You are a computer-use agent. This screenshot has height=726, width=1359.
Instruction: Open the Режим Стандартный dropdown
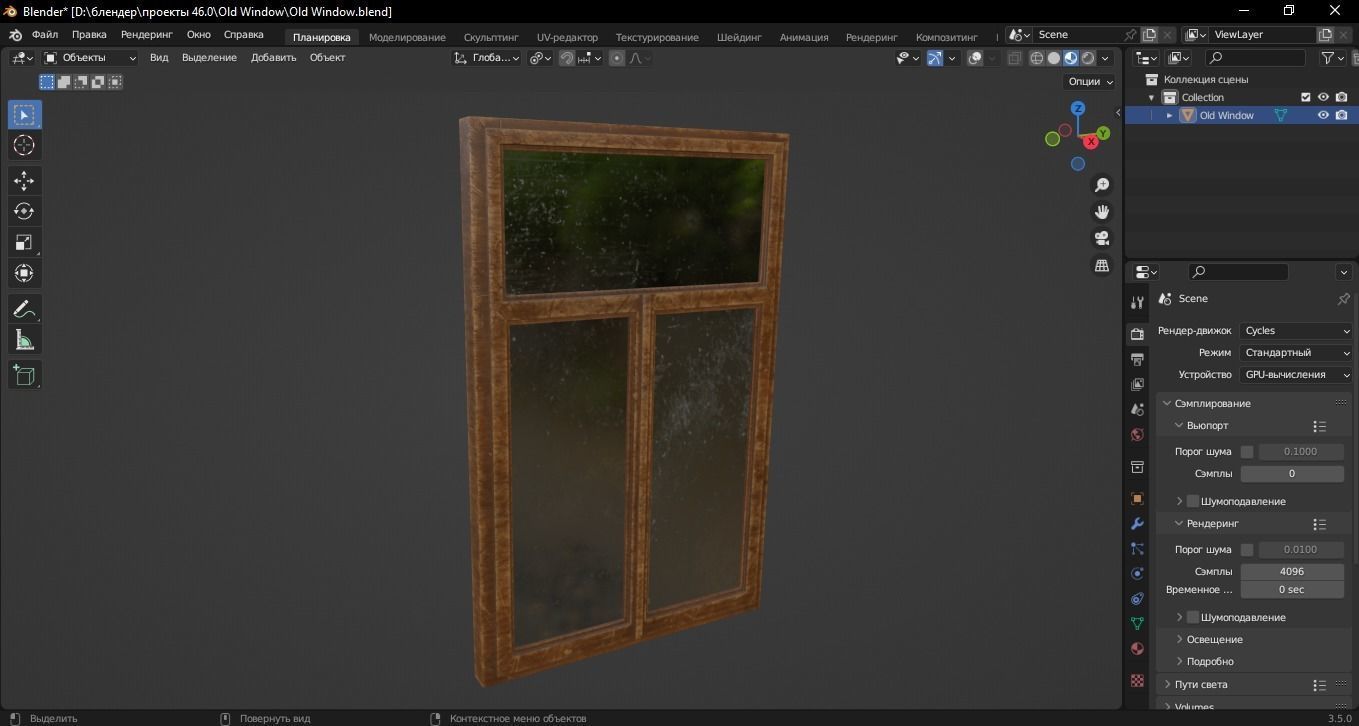(x=1297, y=353)
